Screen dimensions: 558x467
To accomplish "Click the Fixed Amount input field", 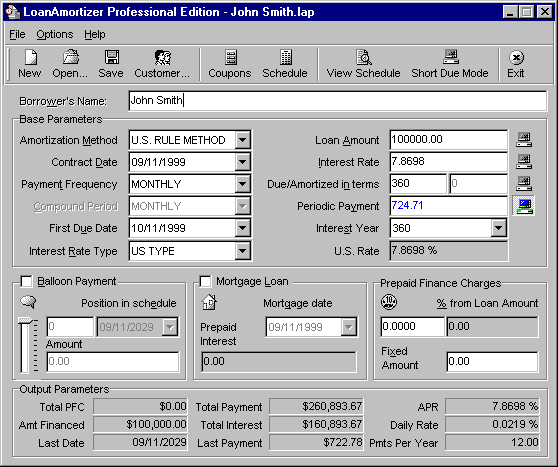I will [492, 362].
